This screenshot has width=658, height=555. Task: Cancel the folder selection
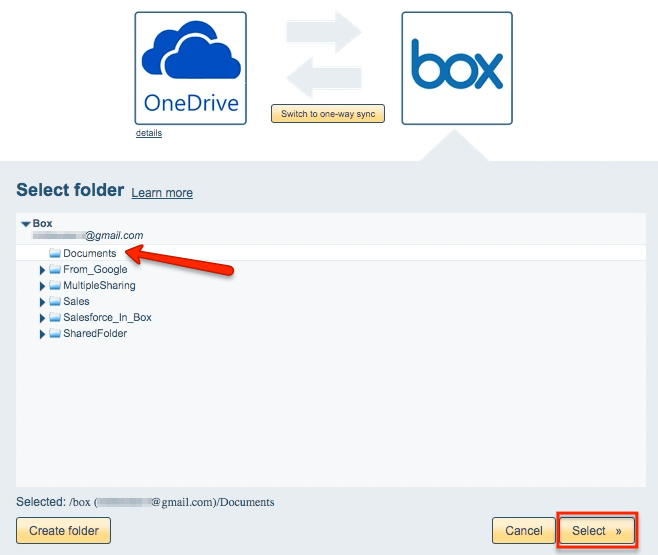(x=524, y=531)
